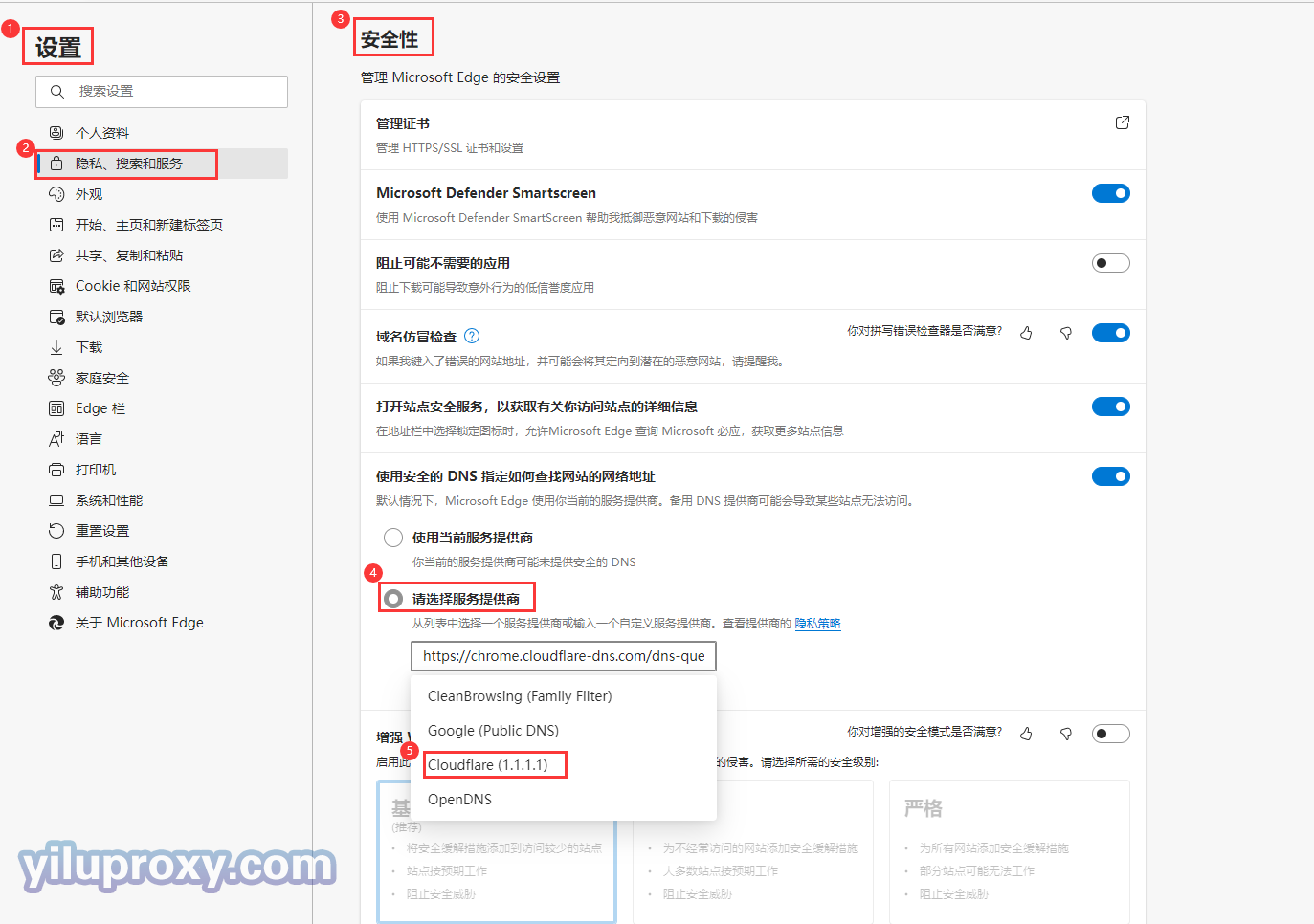Click the search icon in the settings search box
Screen dimensions: 1314x924
click(x=57, y=92)
